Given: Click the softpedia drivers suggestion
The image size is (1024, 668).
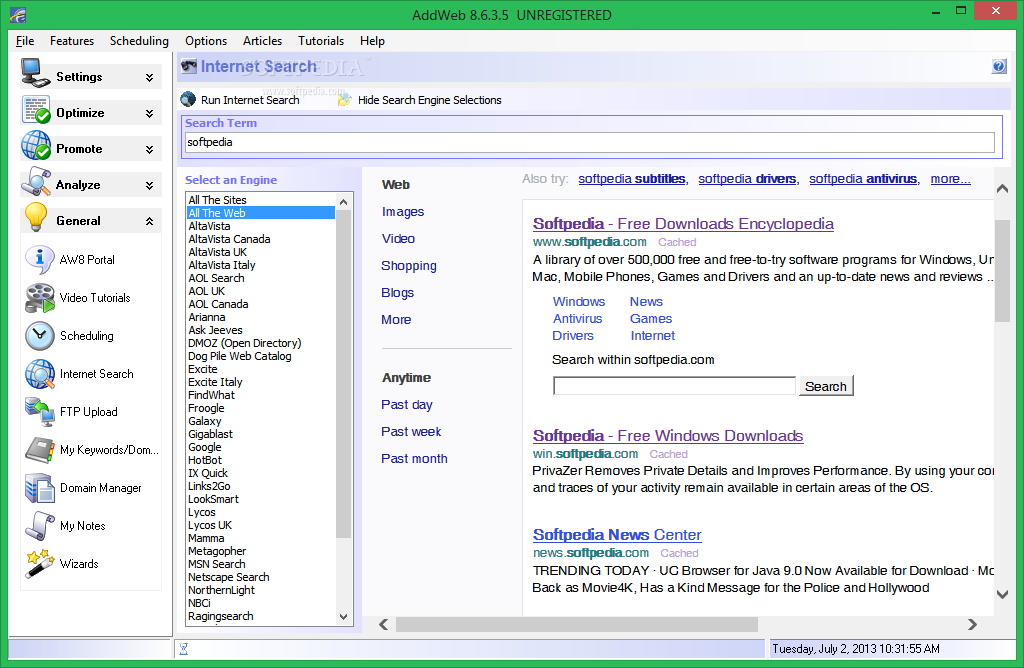Looking at the screenshot, I should point(747,179).
